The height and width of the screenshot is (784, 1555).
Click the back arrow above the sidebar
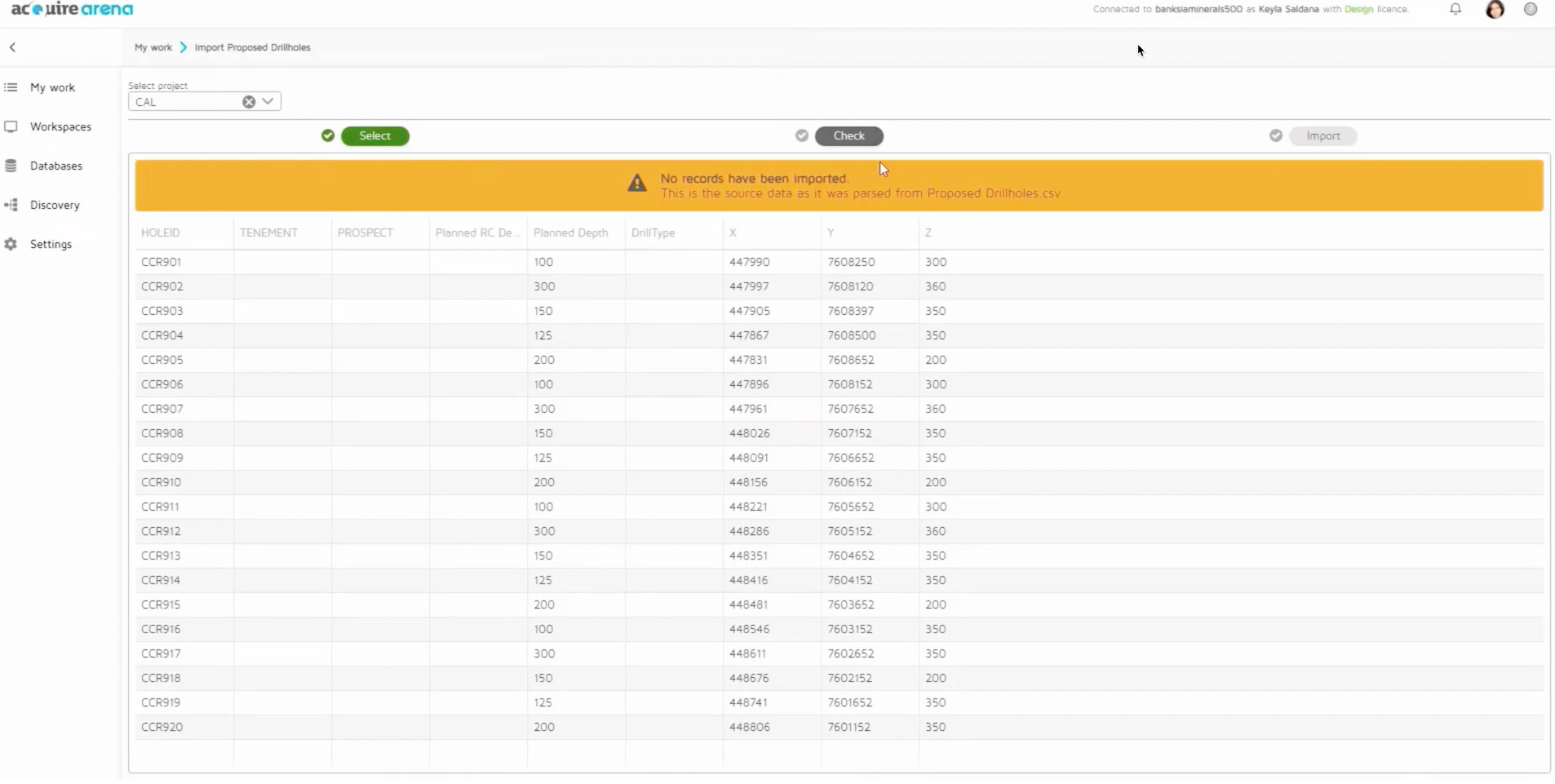[13, 47]
